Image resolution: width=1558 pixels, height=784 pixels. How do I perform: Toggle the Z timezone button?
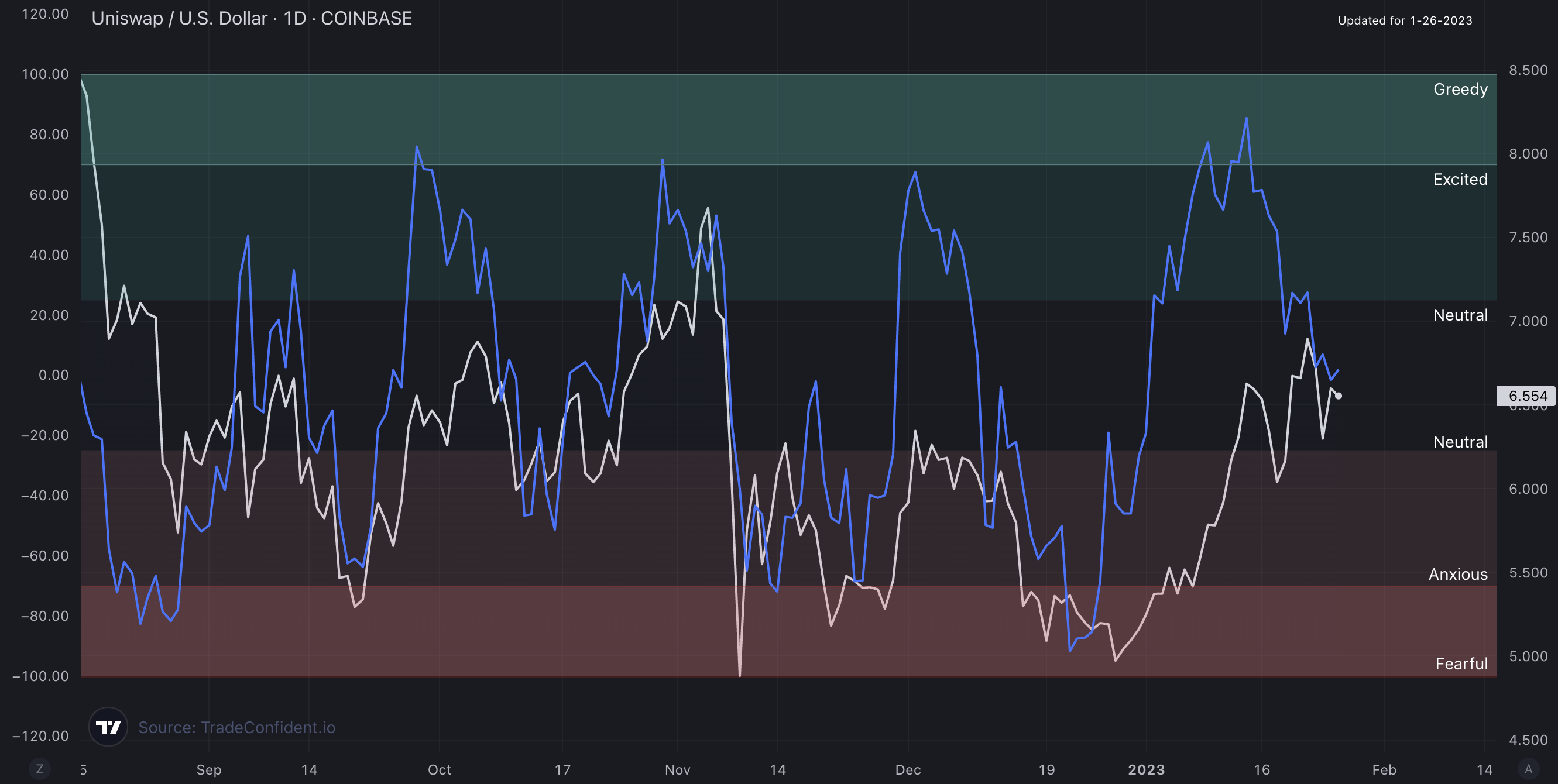[40, 769]
